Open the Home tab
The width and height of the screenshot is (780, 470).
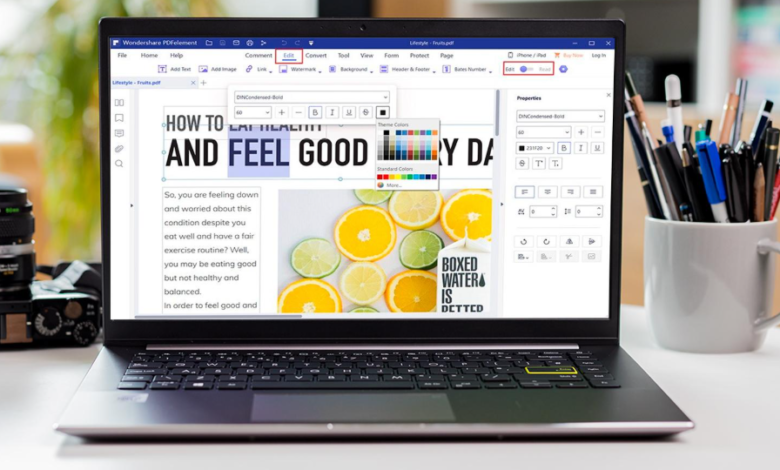click(149, 55)
